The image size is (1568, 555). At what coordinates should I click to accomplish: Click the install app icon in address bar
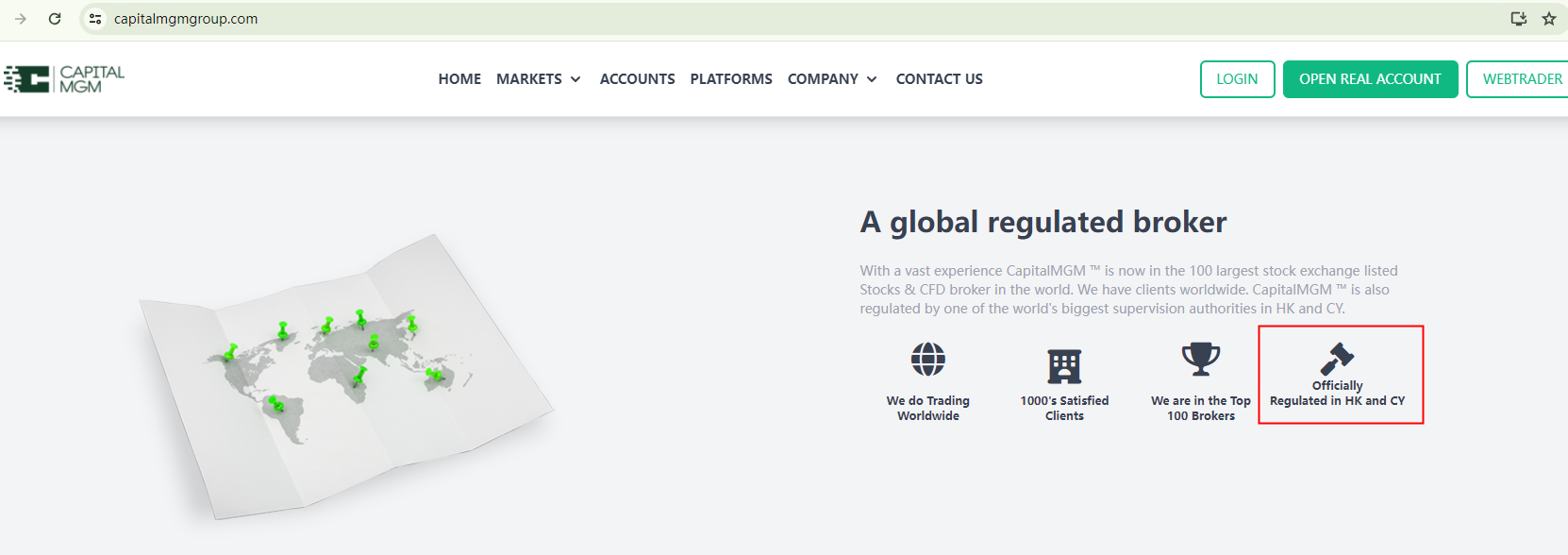point(1519,19)
